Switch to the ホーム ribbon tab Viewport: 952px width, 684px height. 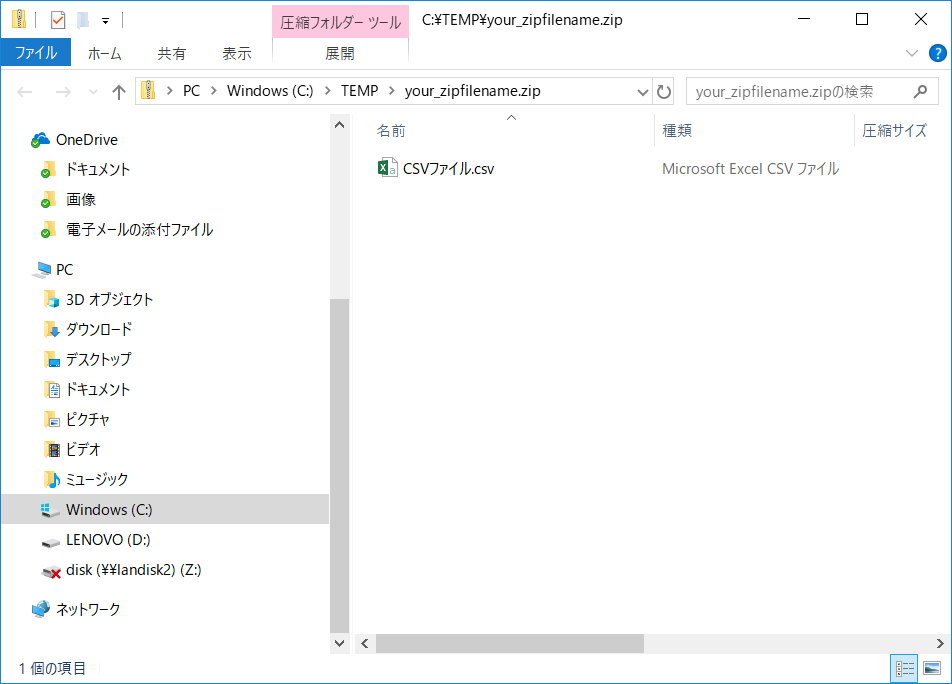(104, 53)
